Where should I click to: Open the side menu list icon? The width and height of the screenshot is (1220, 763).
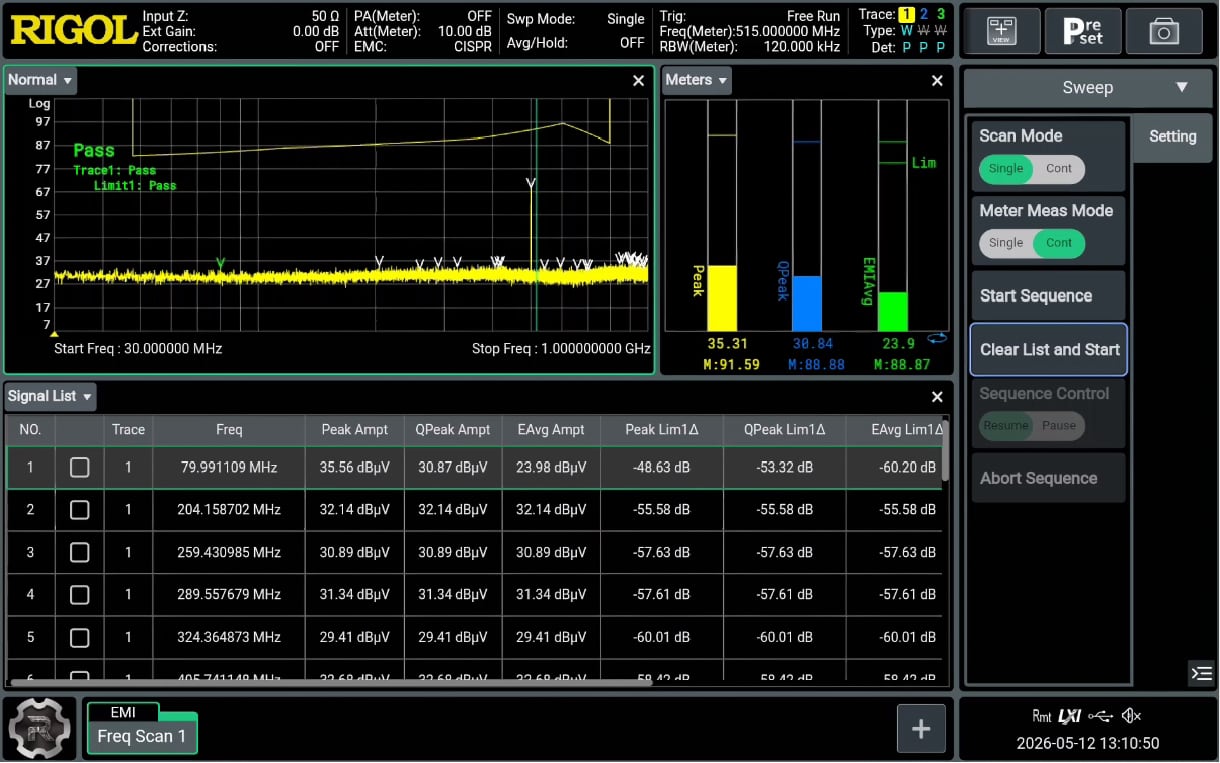(1201, 673)
